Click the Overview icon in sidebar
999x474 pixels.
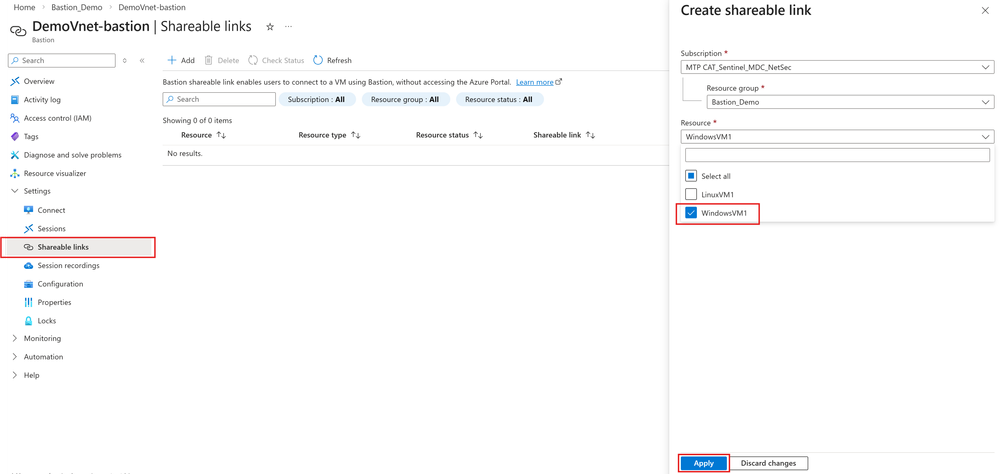pos(15,82)
